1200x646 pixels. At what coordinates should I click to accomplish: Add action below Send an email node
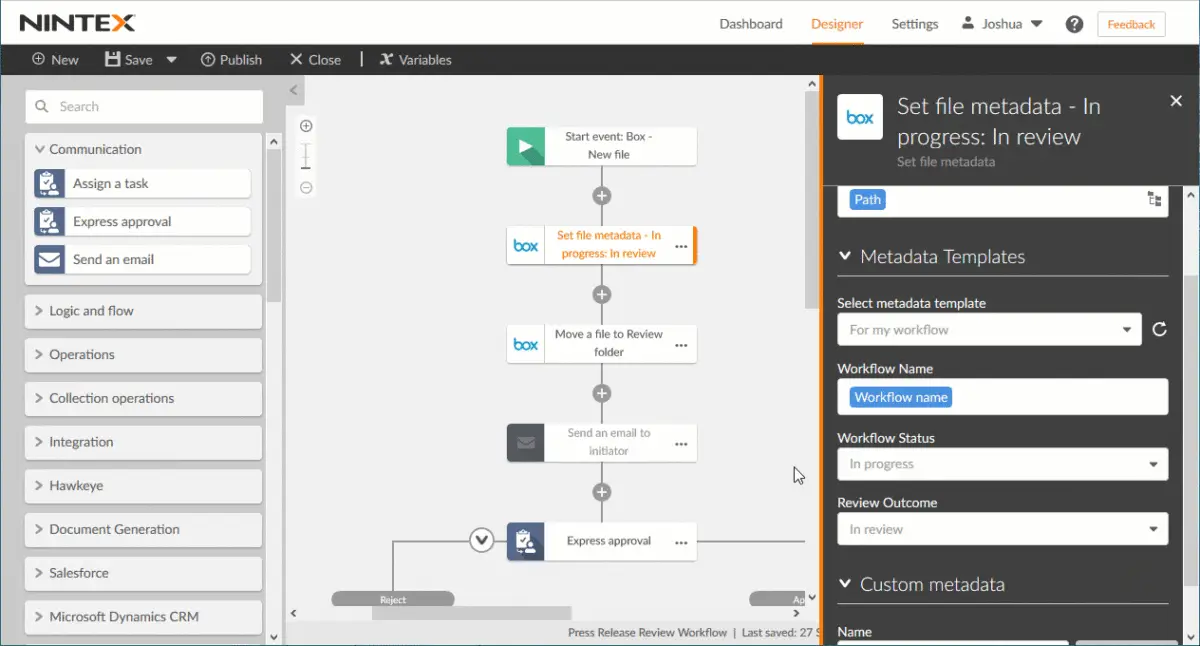pos(601,492)
